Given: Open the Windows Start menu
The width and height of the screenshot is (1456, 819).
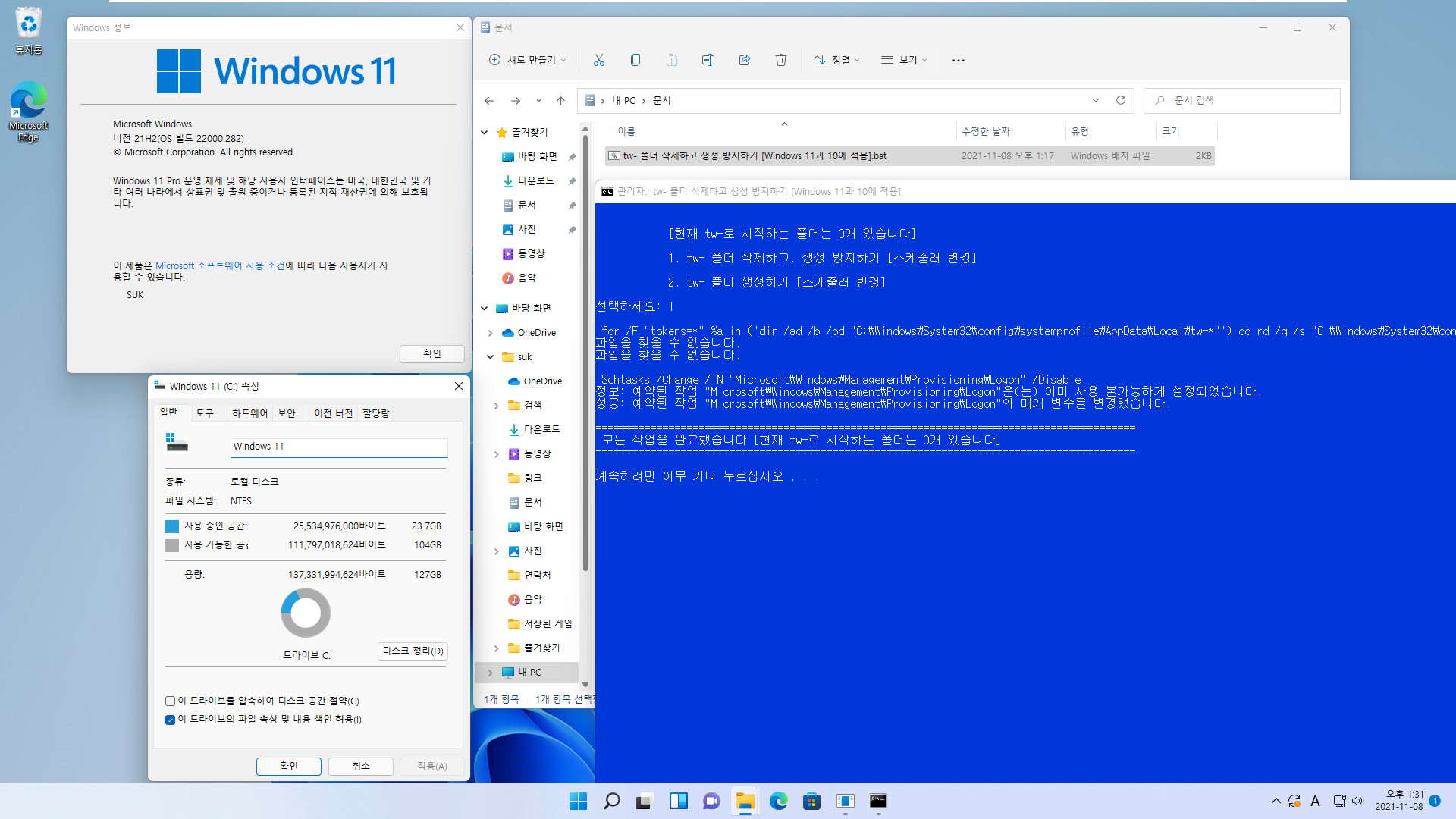Looking at the screenshot, I should click(578, 801).
